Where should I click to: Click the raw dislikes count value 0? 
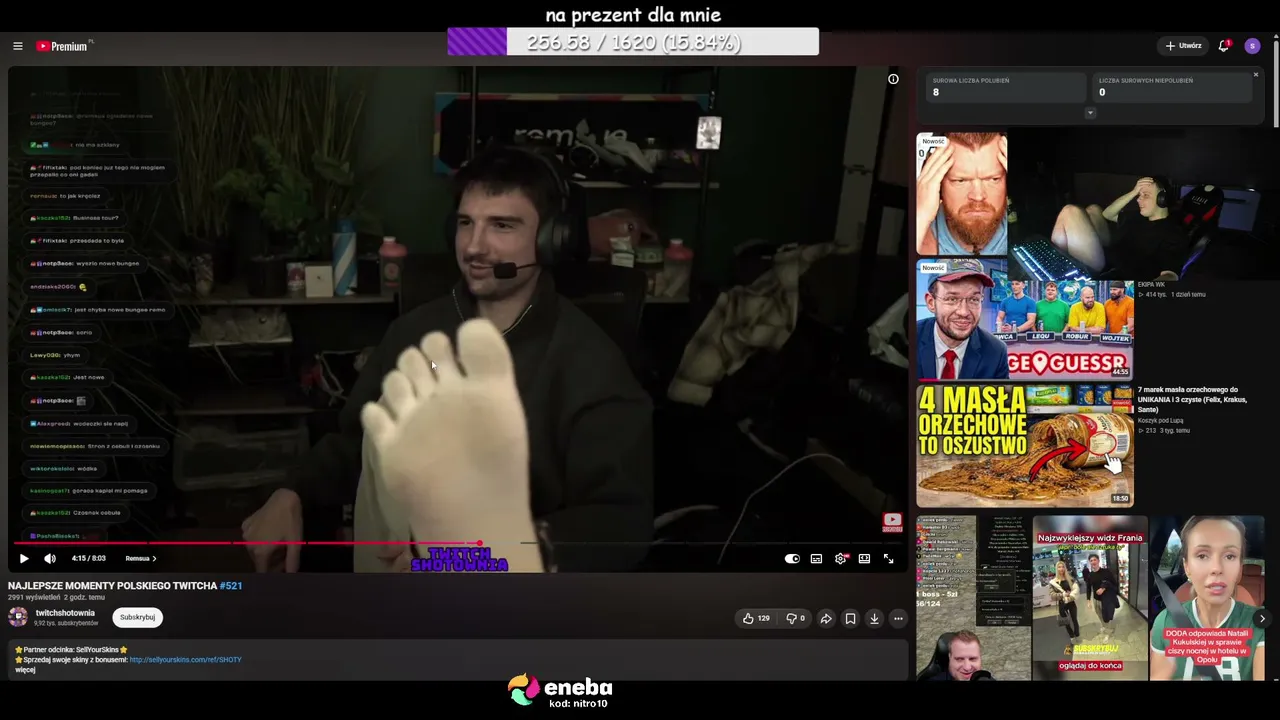click(1102, 92)
